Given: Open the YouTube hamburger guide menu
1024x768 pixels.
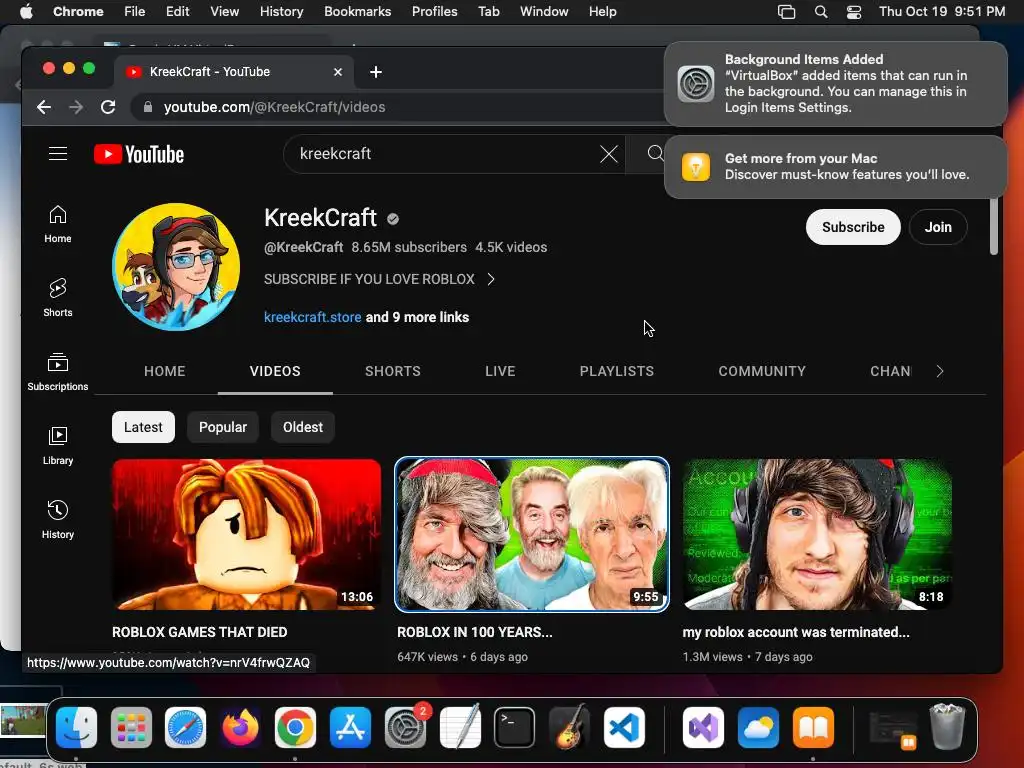Looking at the screenshot, I should (57, 153).
